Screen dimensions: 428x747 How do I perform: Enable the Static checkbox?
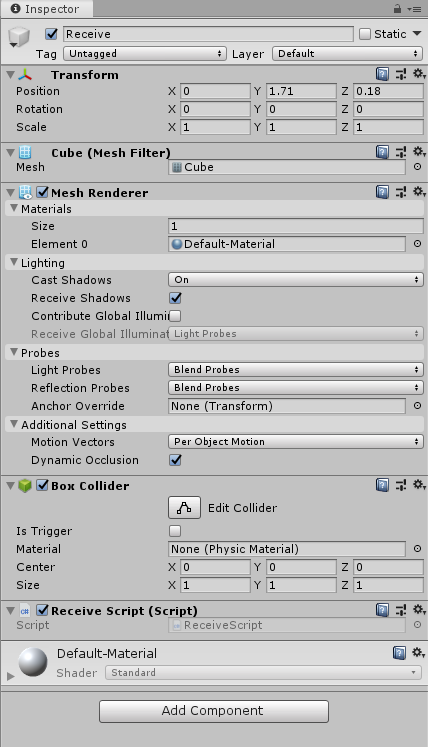[x=365, y=34]
